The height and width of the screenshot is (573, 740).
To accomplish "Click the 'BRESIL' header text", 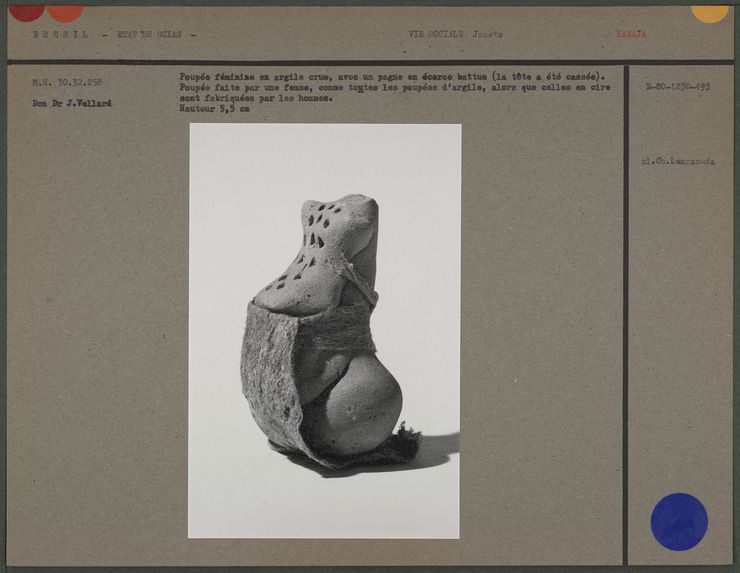I will pyautogui.click(x=60, y=34).
